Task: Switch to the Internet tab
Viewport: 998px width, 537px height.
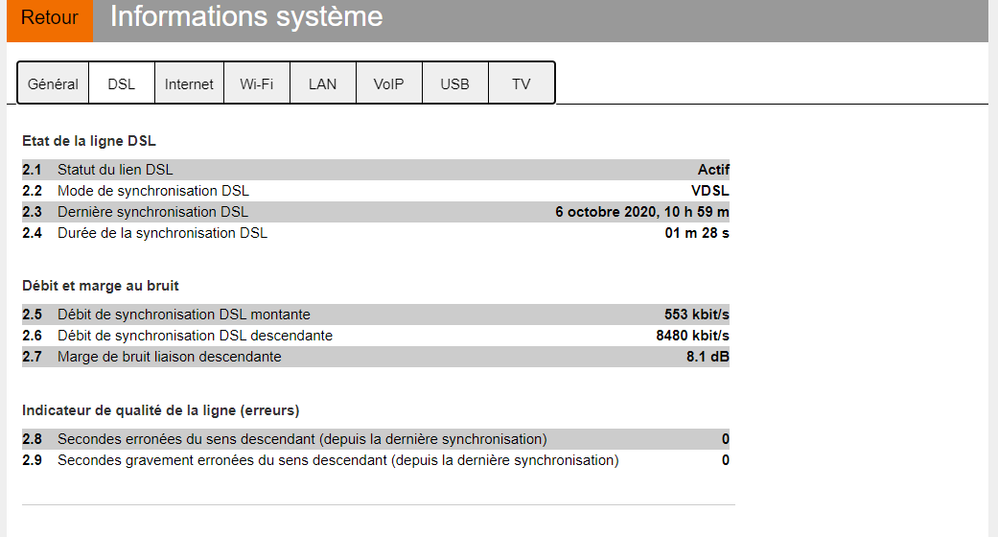Action: click(x=189, y=84)
